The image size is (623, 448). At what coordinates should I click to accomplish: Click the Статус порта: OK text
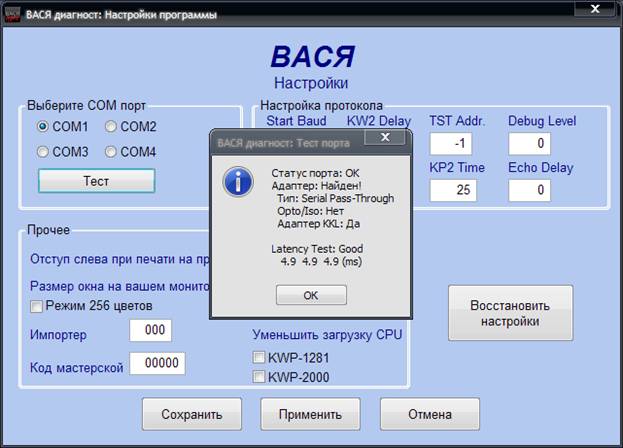pyautogui.click(x=315, y=173)
